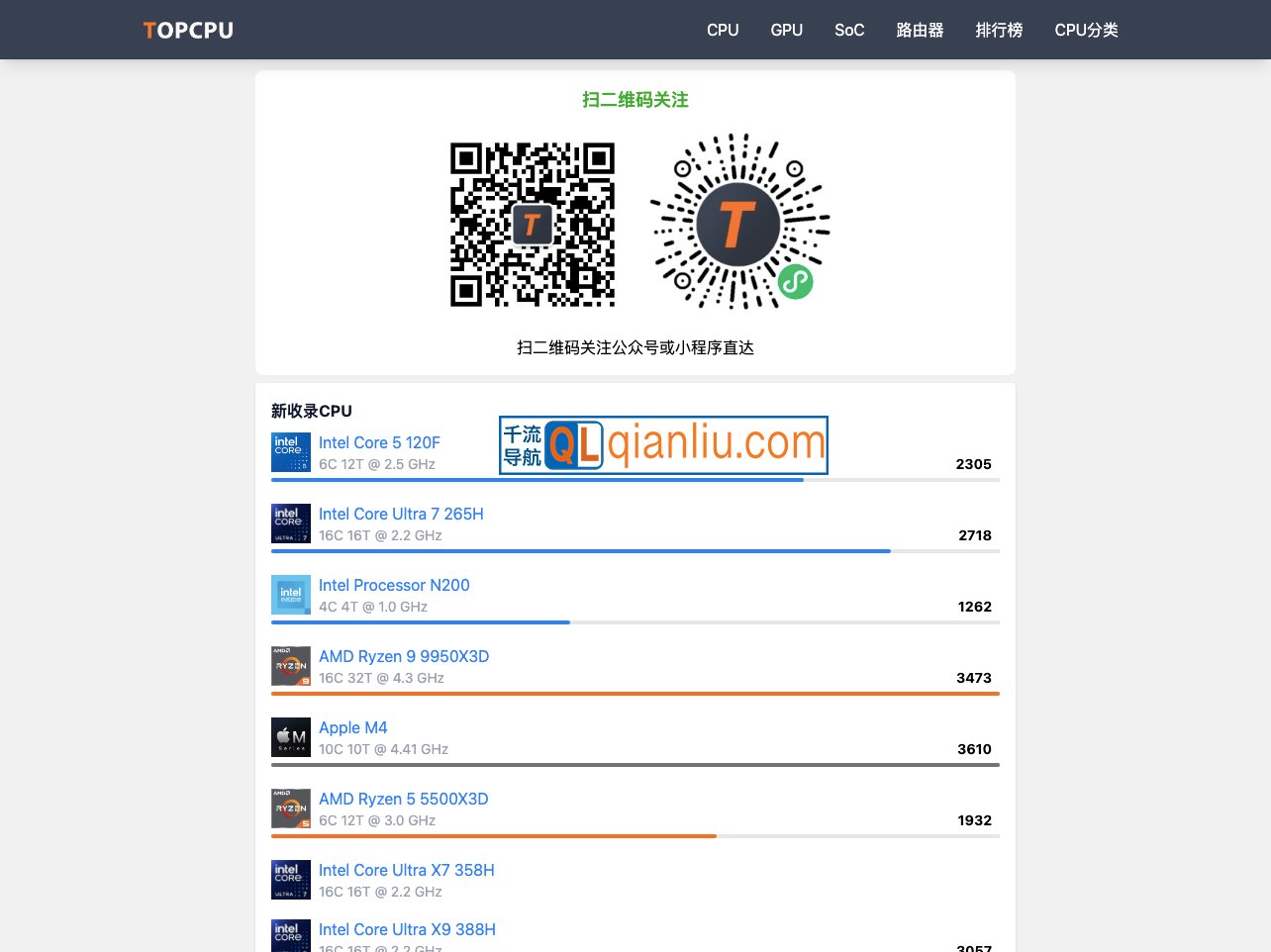
Task: Click the Intel Core Ultra X7 358H icon
Action: click(291, 880)
